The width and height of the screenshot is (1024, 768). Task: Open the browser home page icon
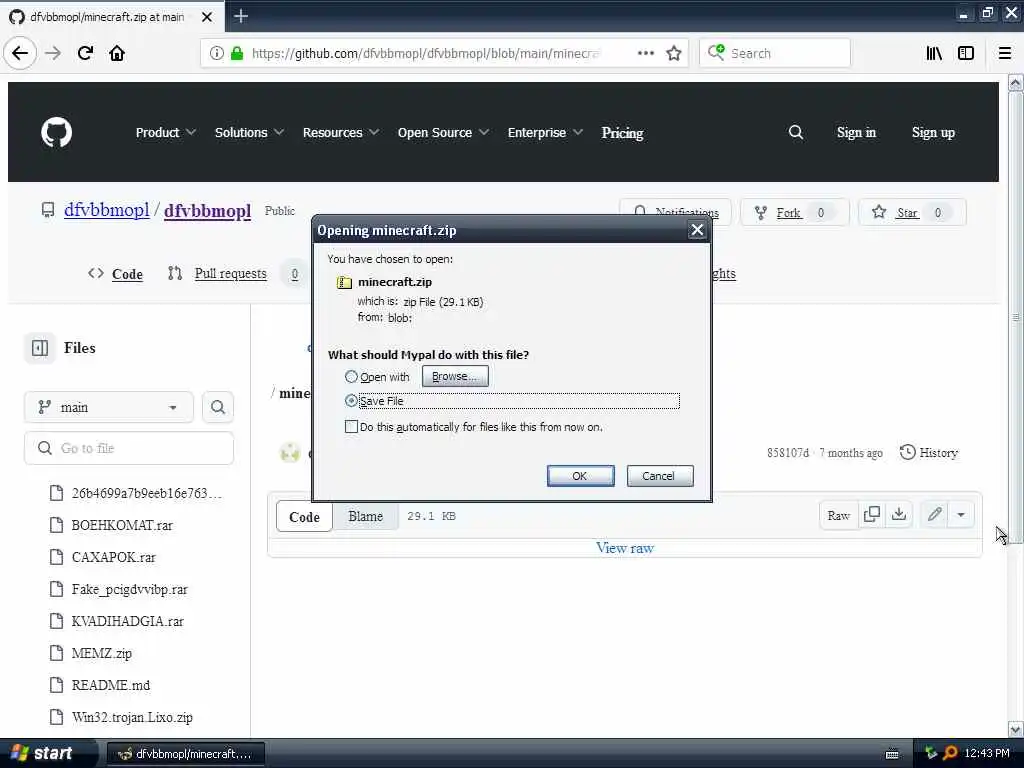tap(117, 53)
